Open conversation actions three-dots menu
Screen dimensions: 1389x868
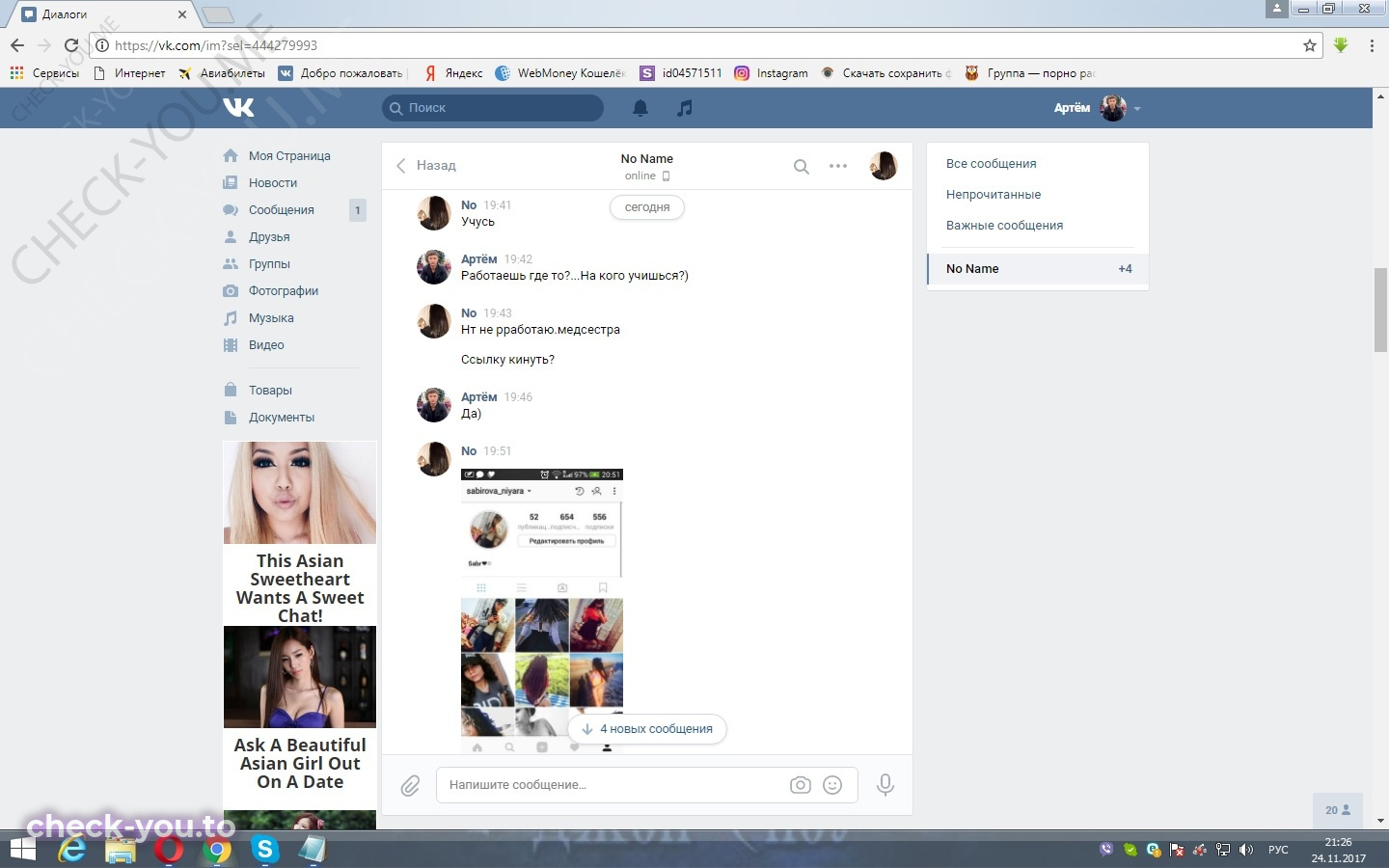pos(838,166)
